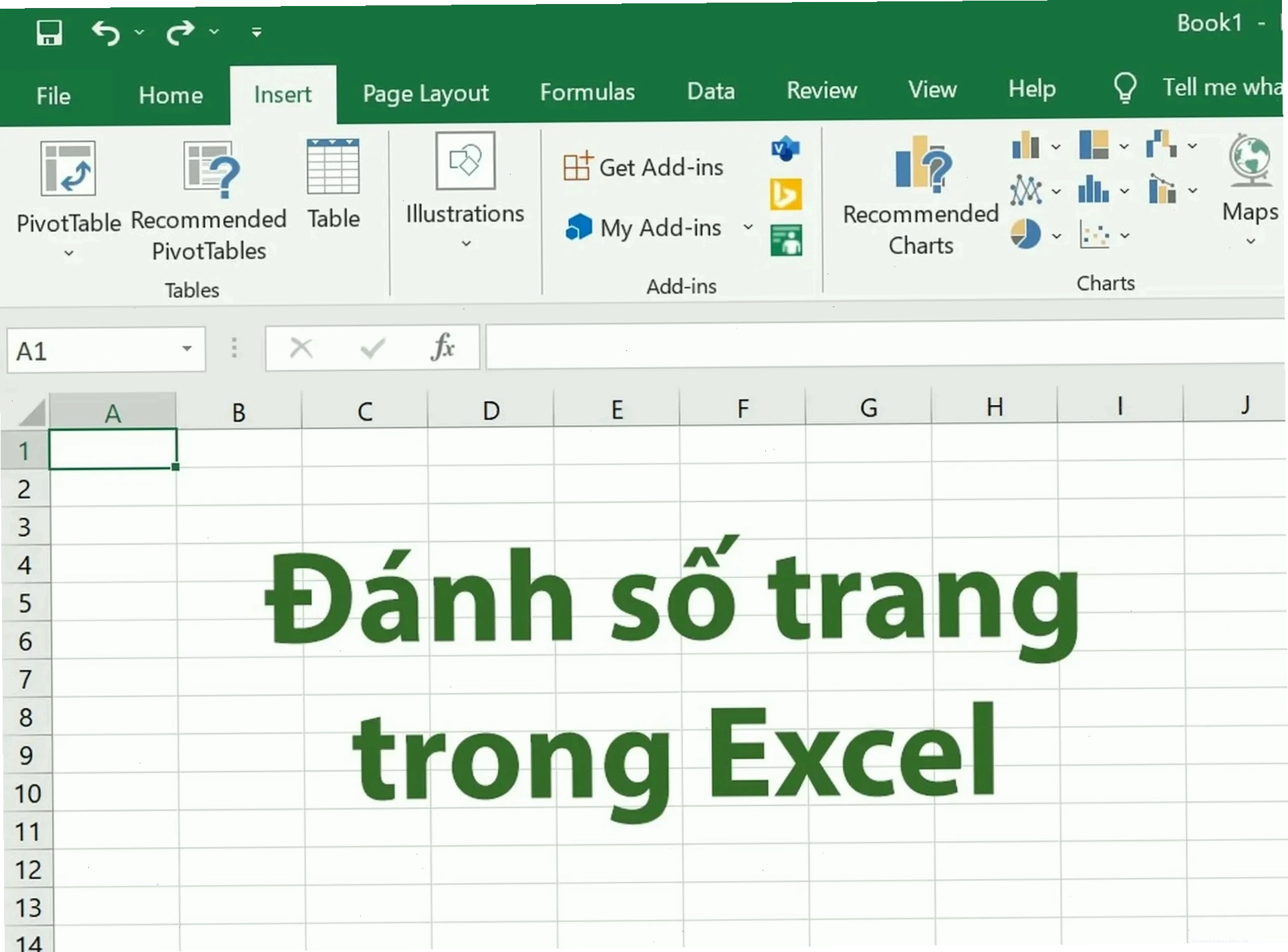This screenshot has height=952, width=1288.
Task: Open the Formulas tab
Action: tap(588, 92)
